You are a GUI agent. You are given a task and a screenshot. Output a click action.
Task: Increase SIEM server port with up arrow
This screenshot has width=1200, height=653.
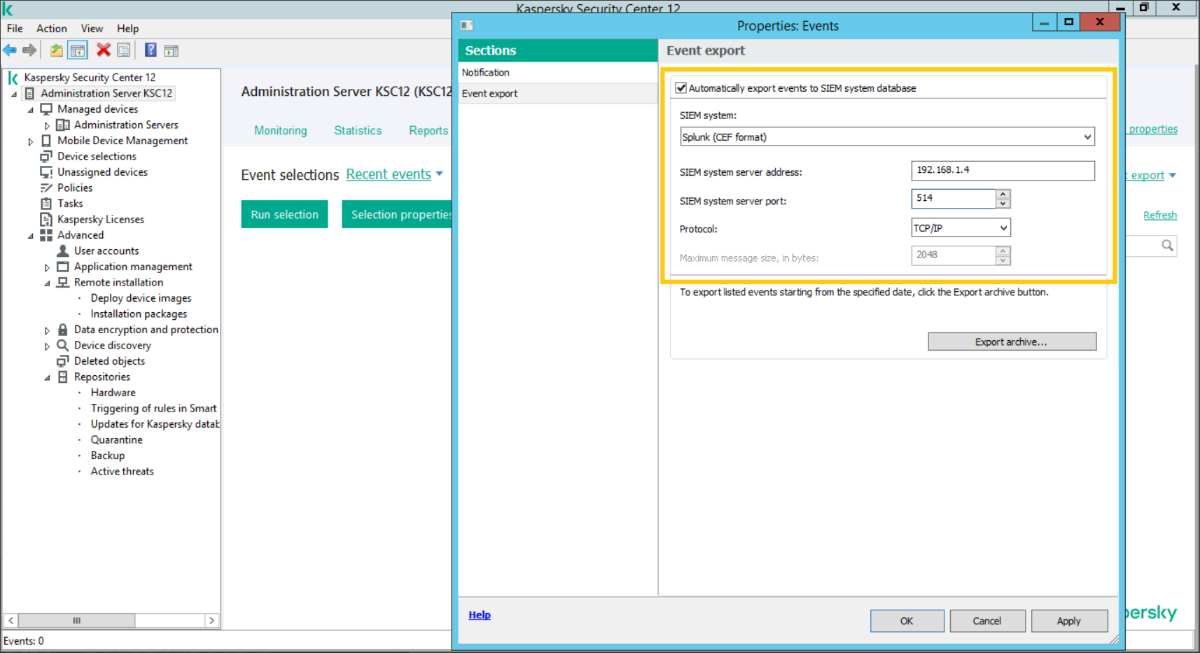point(1003,195)
